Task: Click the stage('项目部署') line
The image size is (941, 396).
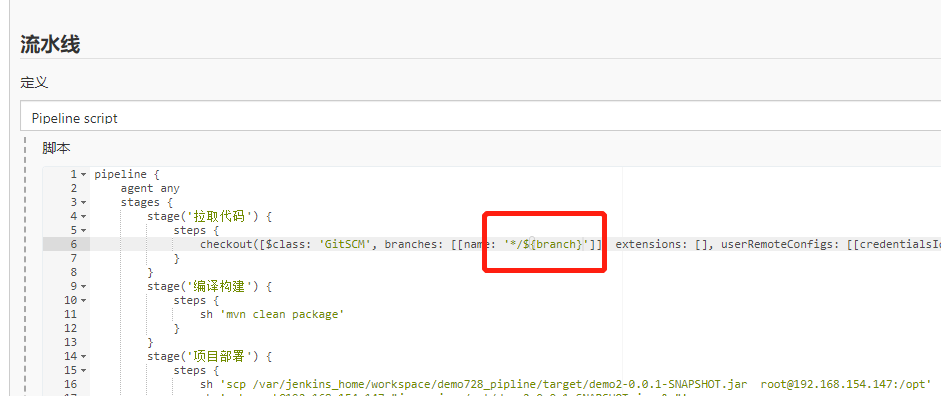Action: click(x=210, y=356)
